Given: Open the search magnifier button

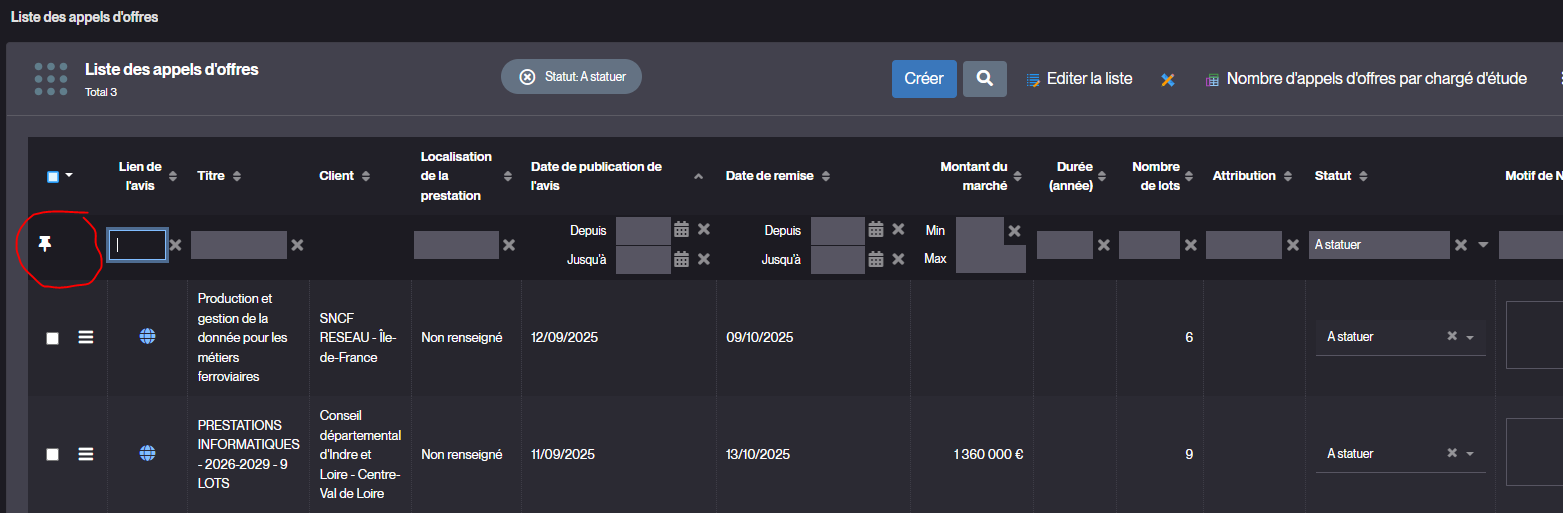Looking at the screenshot, I should (x=984, y=78).
